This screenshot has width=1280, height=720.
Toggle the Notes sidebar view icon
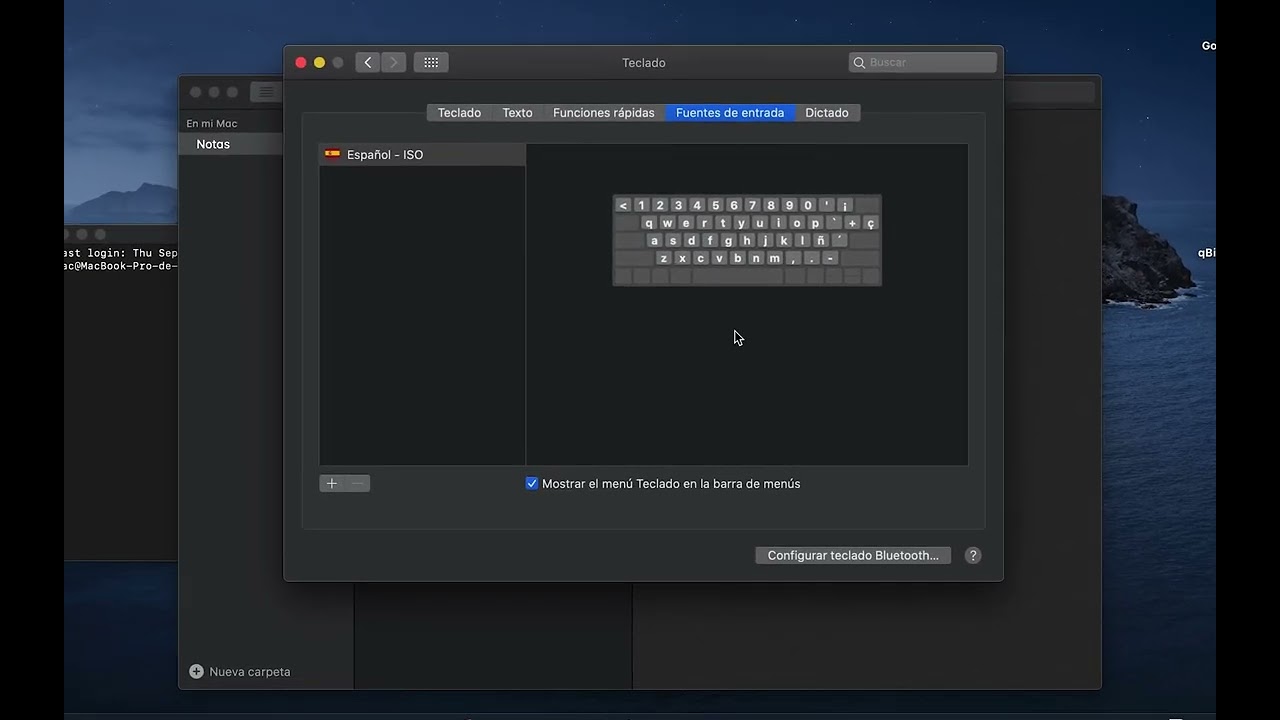(266, 92)
